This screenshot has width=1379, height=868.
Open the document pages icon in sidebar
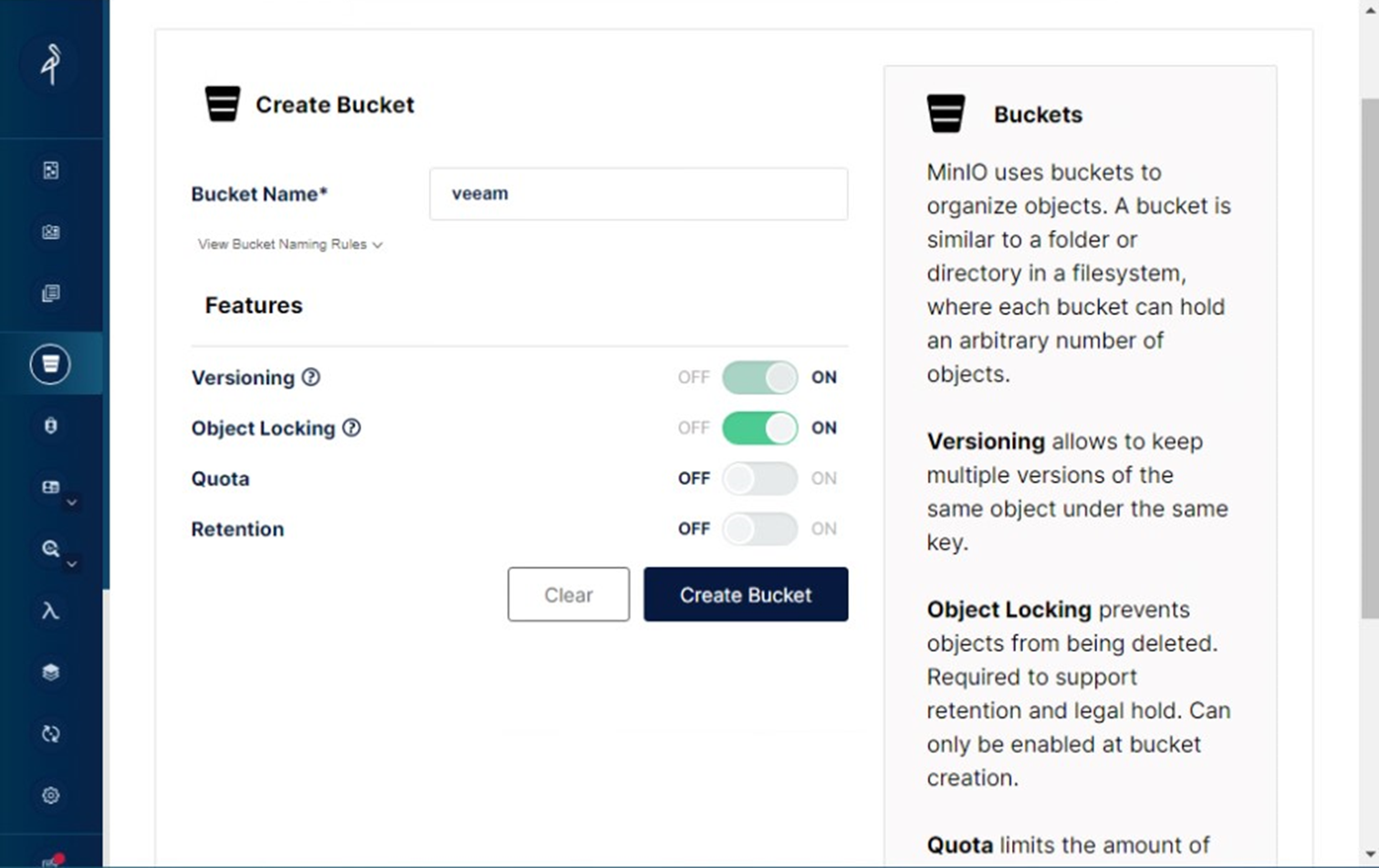pos(51,294)
